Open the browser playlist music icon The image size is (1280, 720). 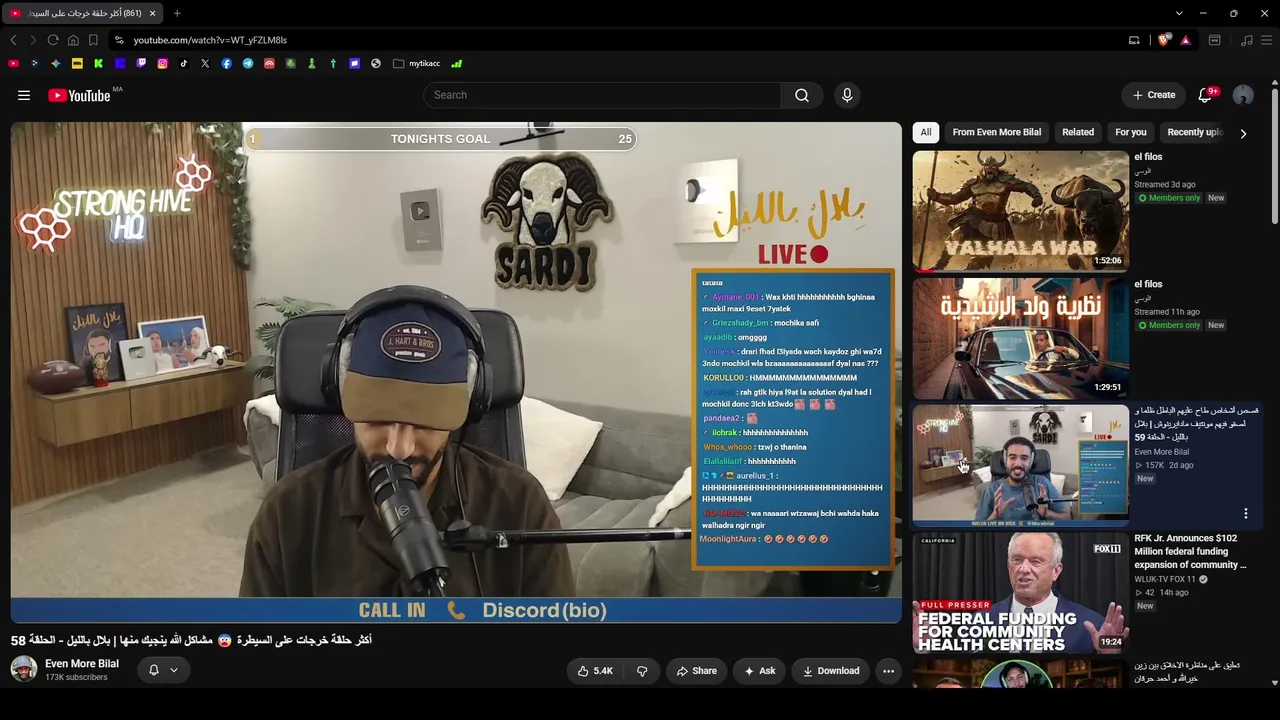click(x=1246, y=40)
